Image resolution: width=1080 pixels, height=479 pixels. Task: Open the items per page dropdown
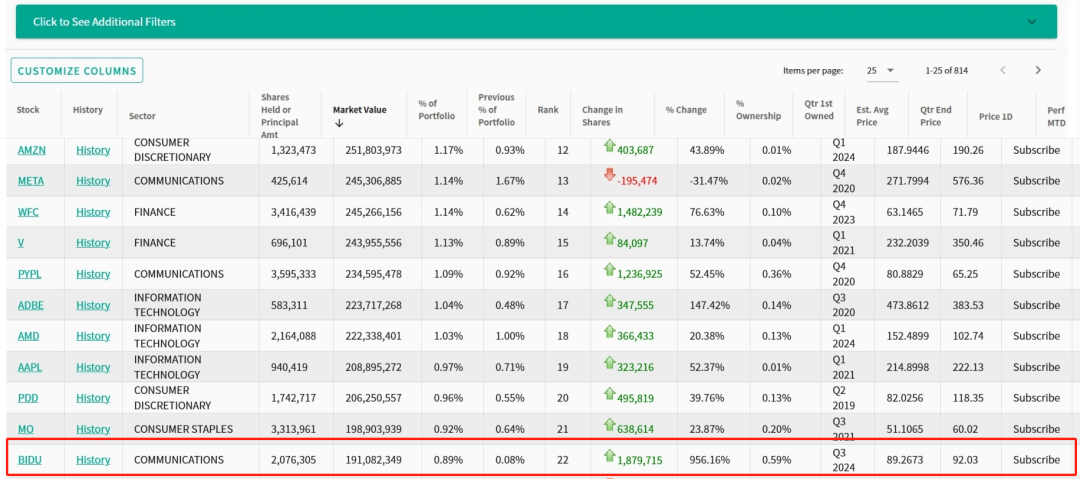click(x=881, y=71)
